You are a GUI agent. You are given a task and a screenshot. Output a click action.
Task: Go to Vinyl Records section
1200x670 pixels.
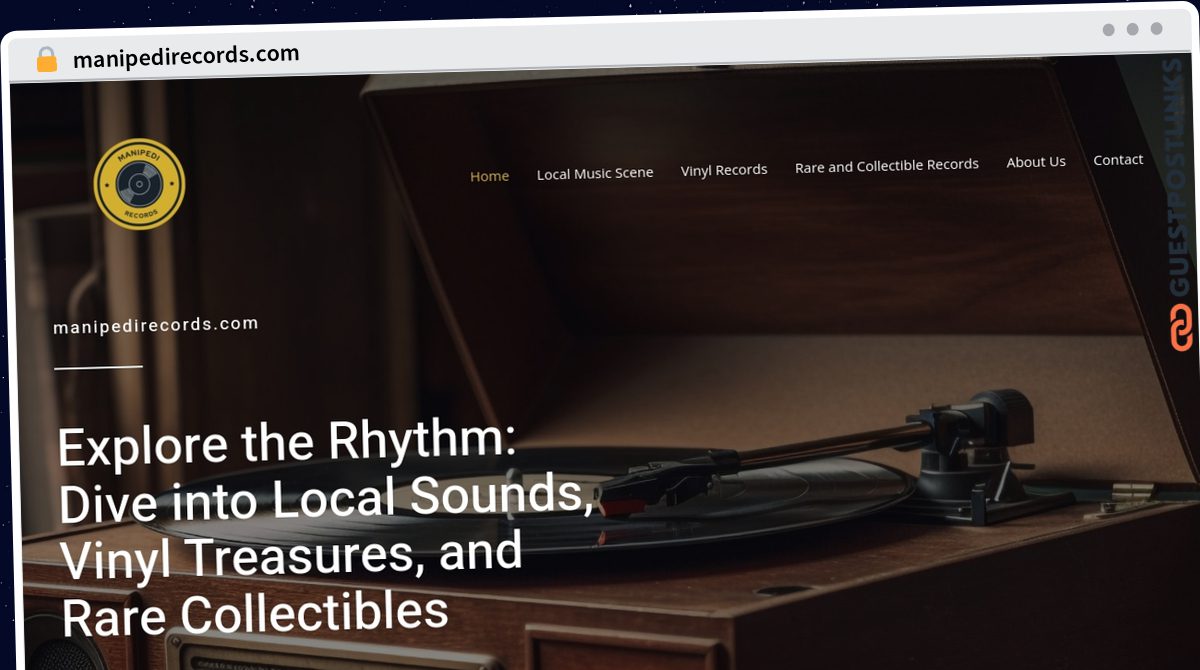pos(724,170)
